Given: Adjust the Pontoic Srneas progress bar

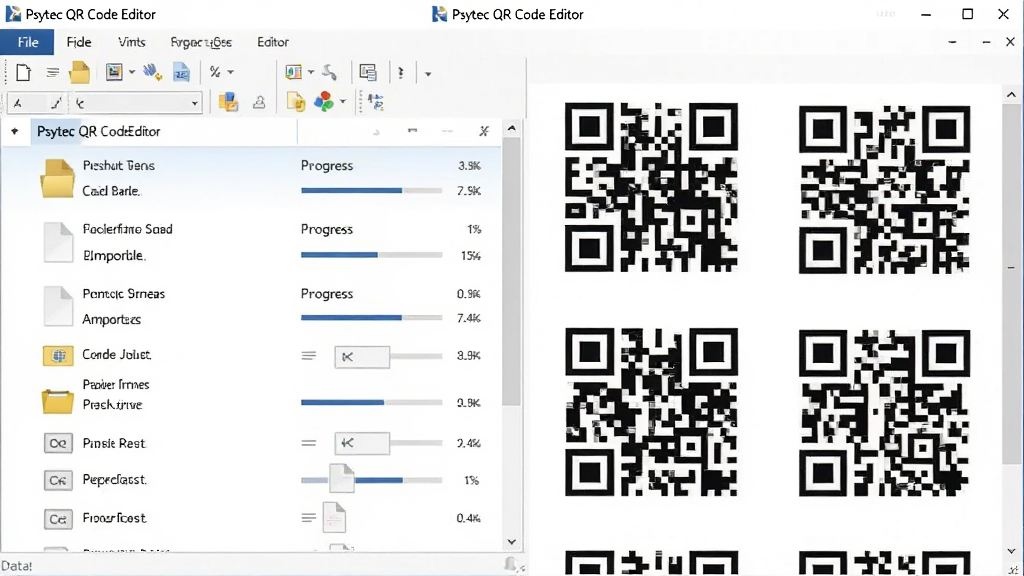Looking at the screenshot, I should pyautogui.click(x=372, y=318).
